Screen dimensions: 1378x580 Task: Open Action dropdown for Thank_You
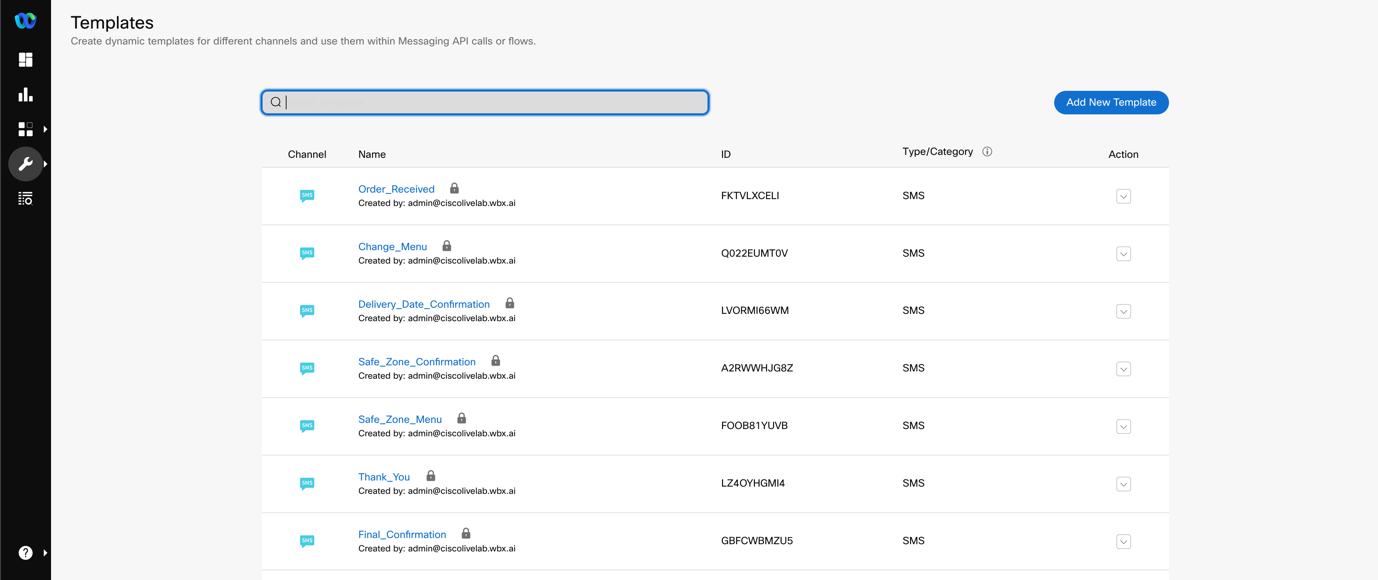[1123, 484]
